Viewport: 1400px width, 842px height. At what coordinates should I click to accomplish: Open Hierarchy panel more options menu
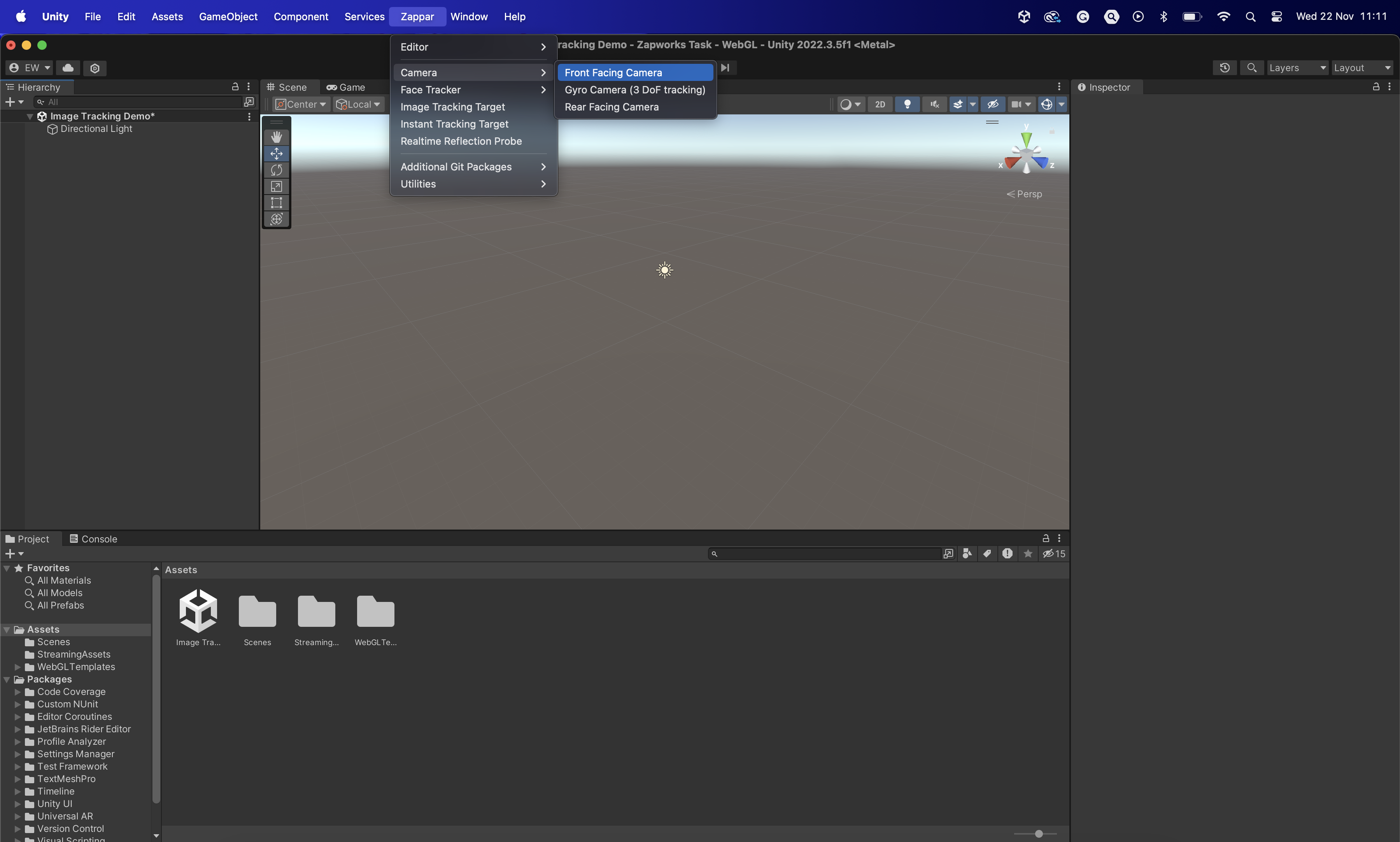click(249, 87)
